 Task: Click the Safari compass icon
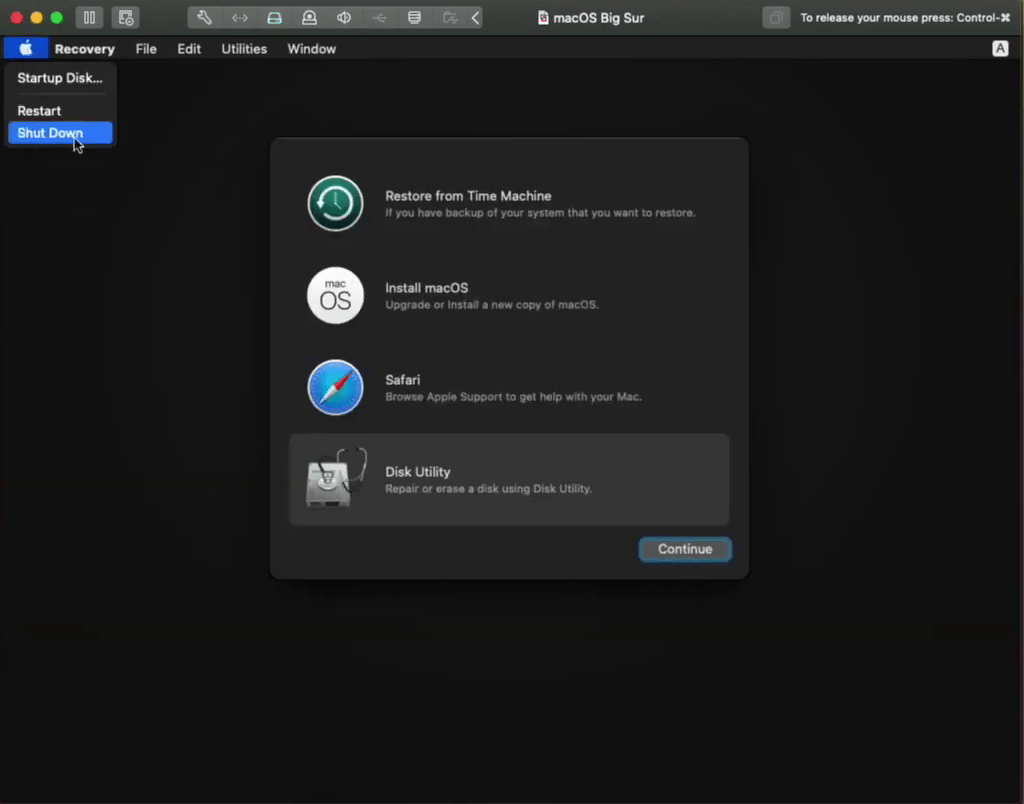[335, 387]
